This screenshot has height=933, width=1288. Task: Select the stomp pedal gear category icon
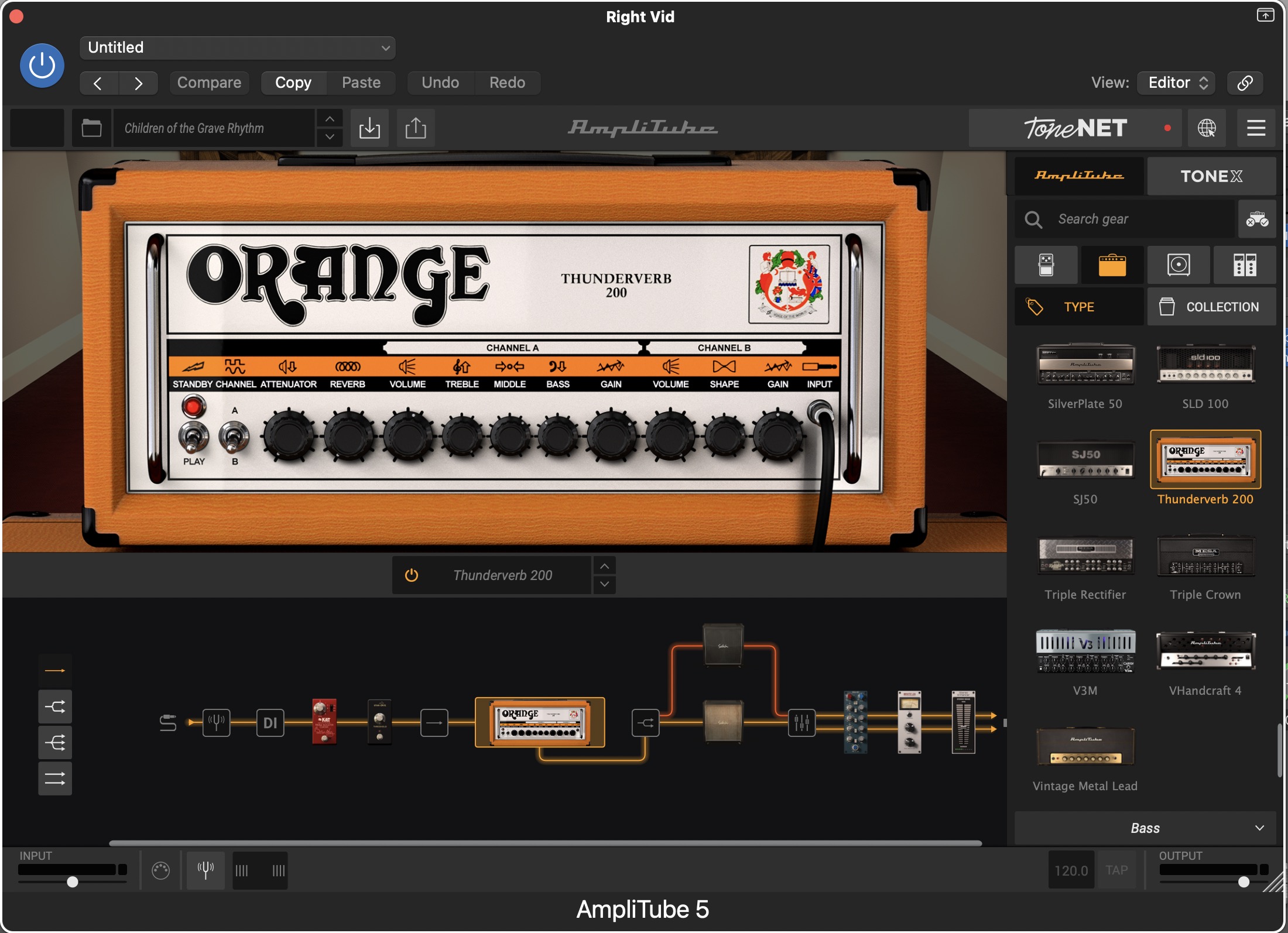[1046, 265]
